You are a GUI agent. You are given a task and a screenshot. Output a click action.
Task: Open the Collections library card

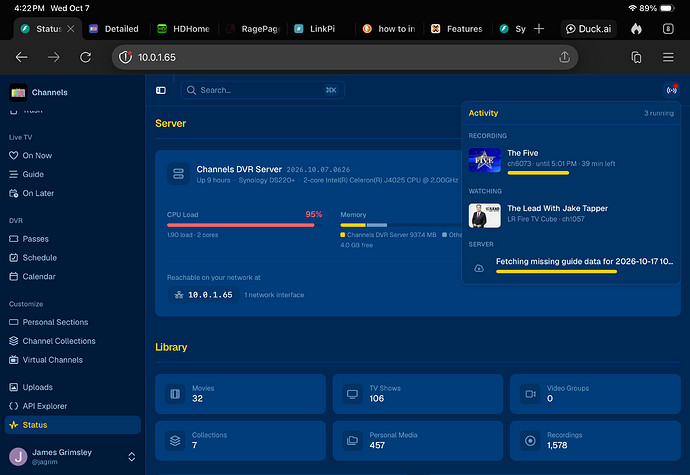[x=240, y=441]
